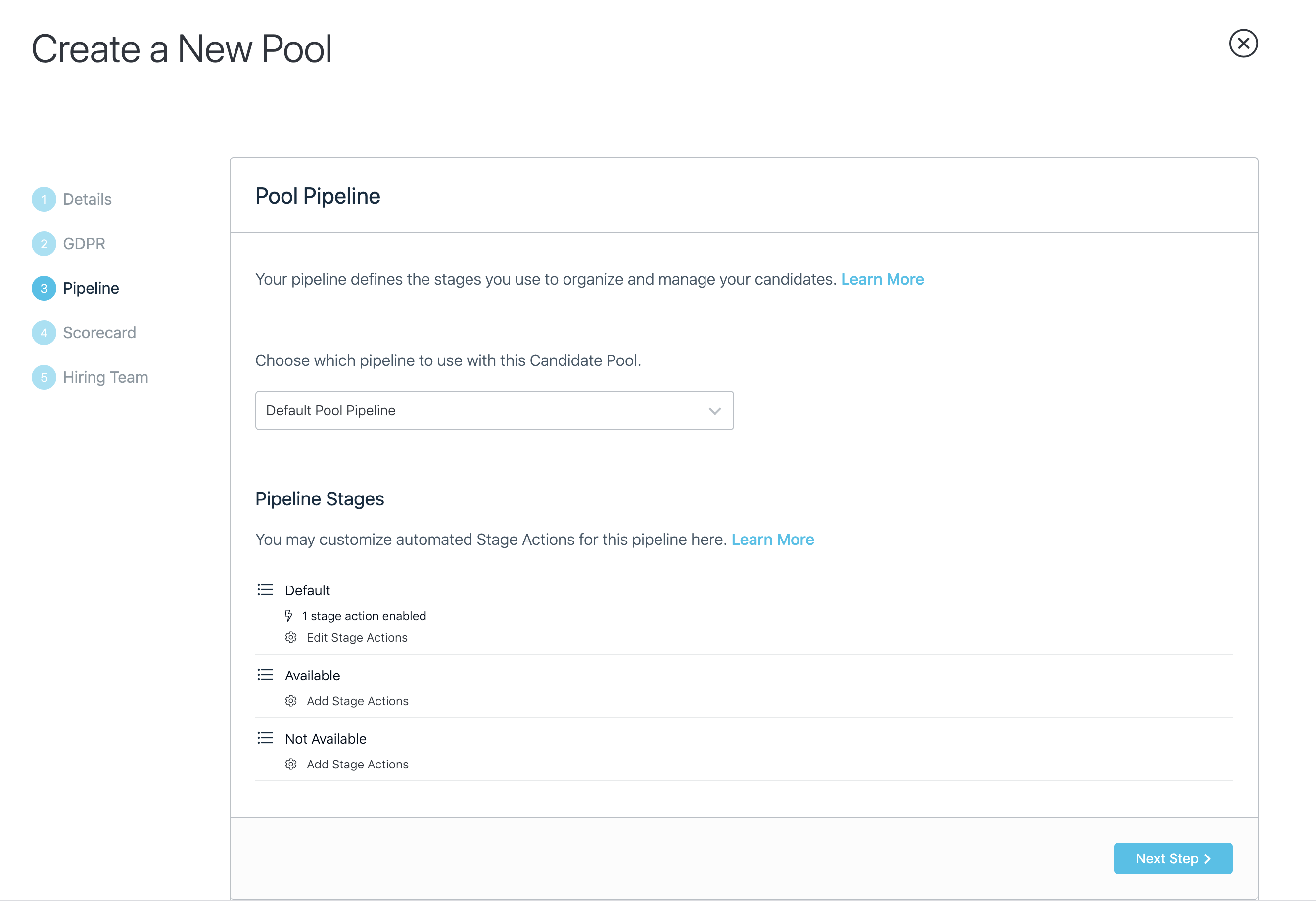Open Learn More link about Stage Actions
1316x901 pixels.
(772, 540)
